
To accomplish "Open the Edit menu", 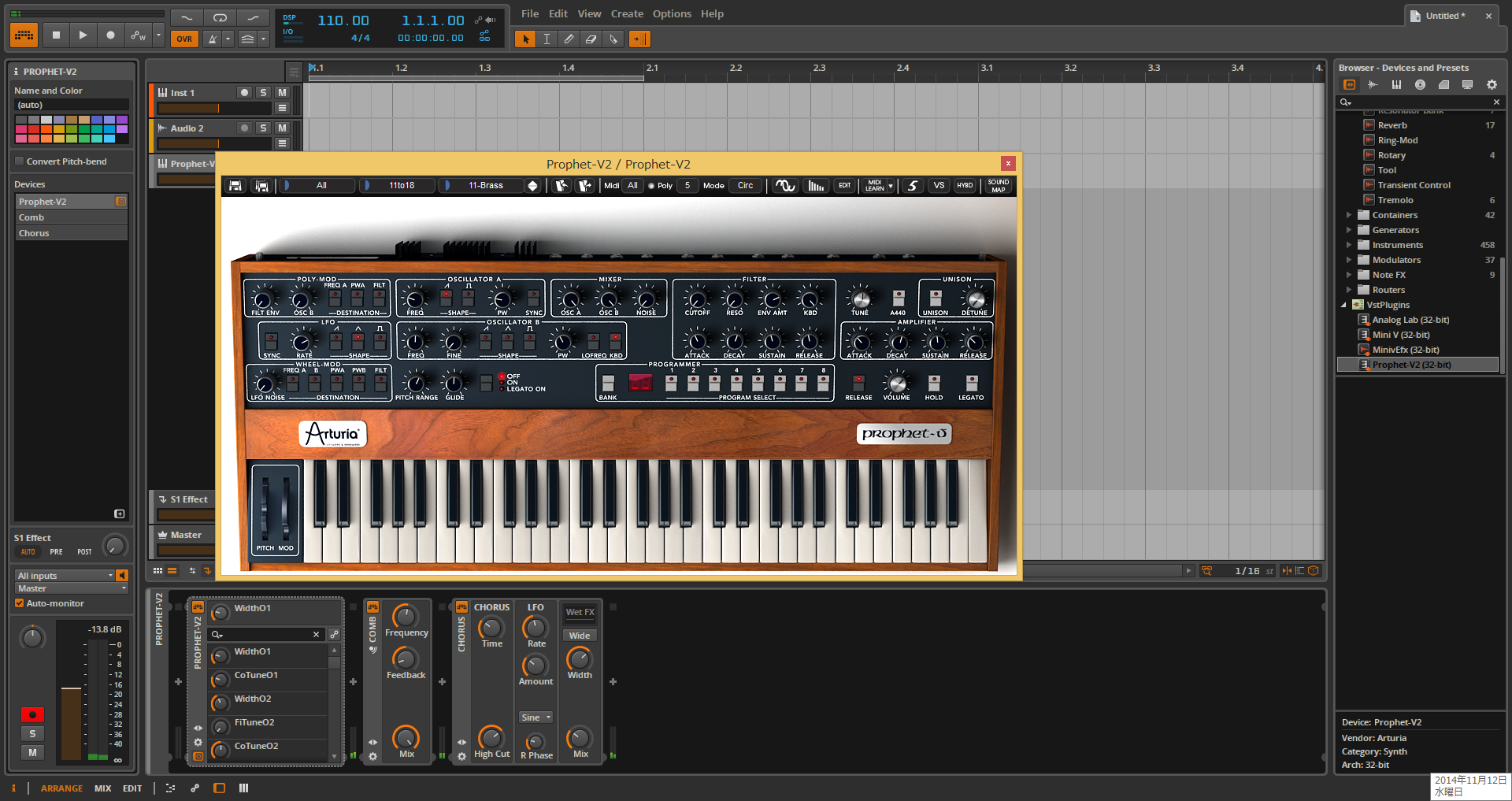I will pyautogui.click(x=558, y=13).
